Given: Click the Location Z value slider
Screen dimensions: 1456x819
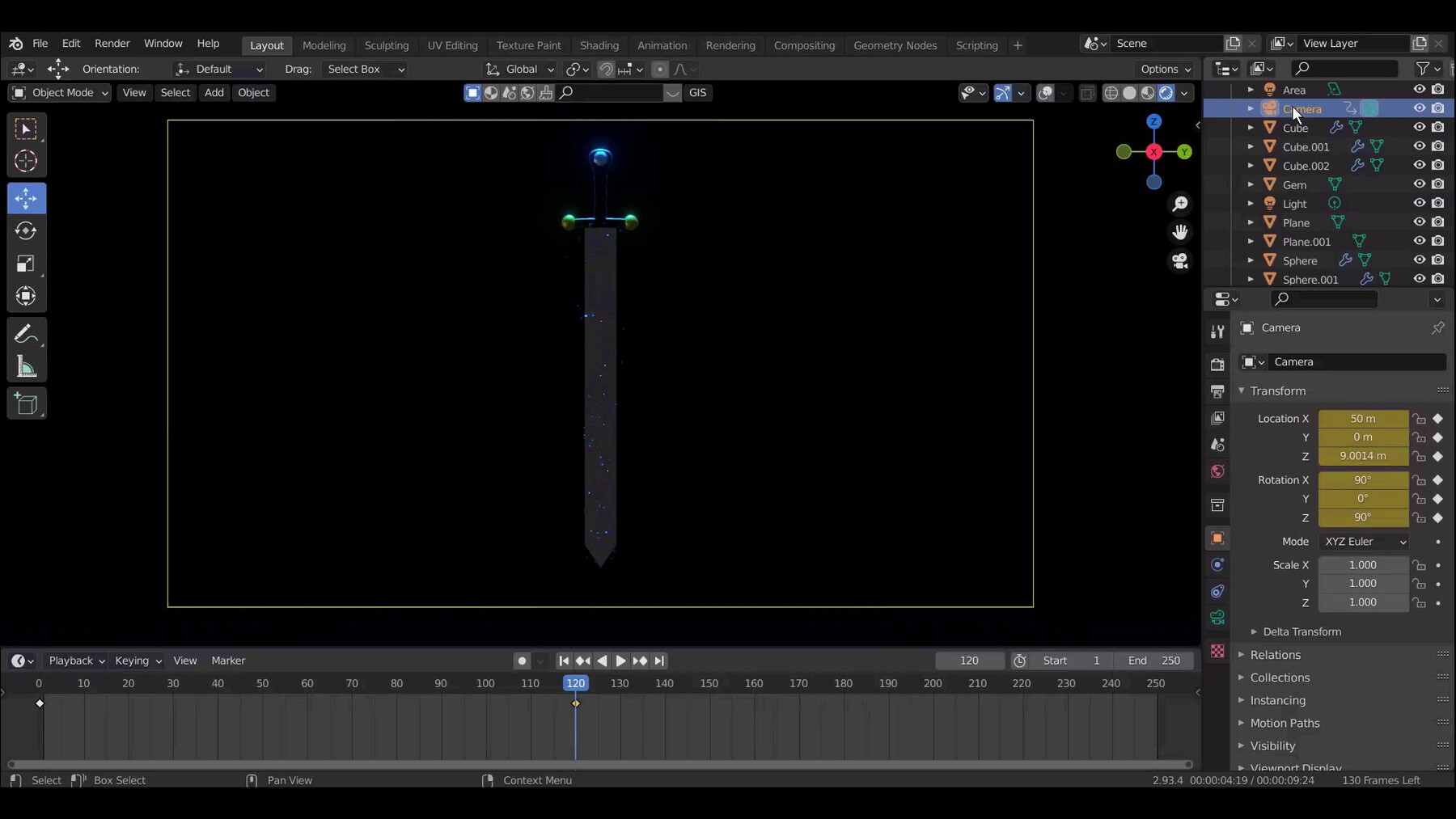Looking at the screenshot, I should 1364,457.
